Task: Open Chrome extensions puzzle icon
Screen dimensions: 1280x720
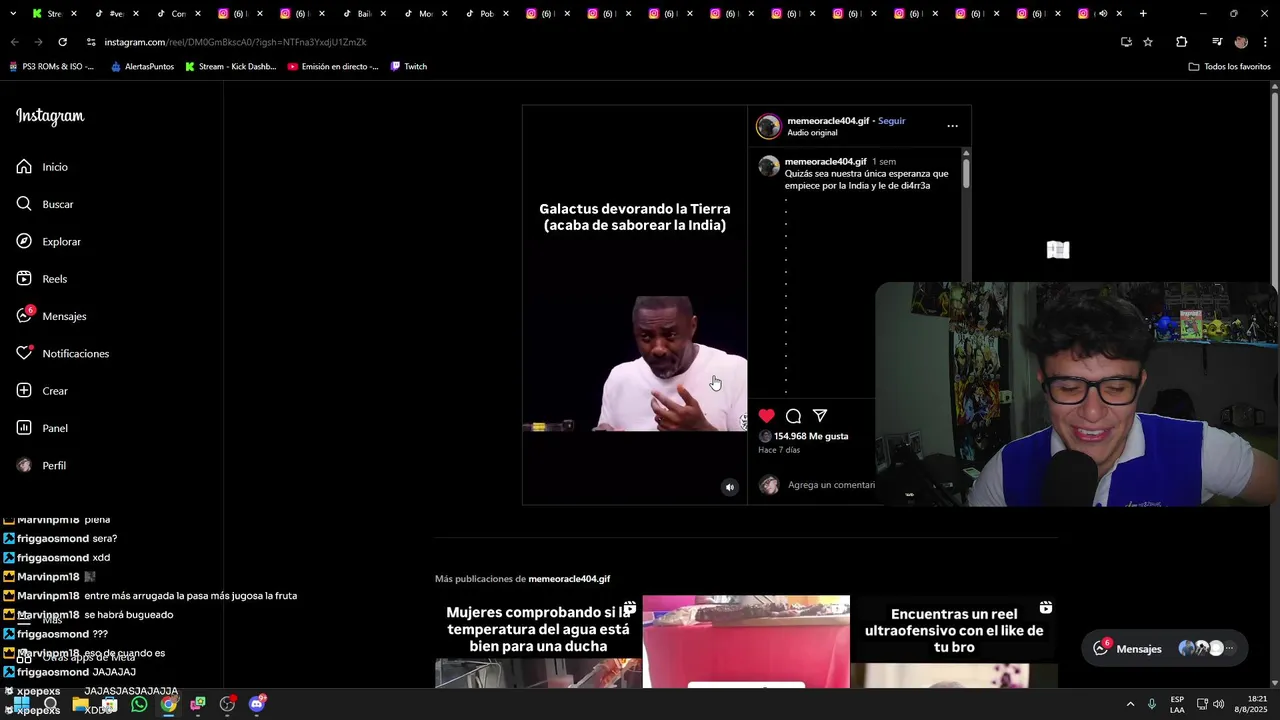Action: (1181, 42)
